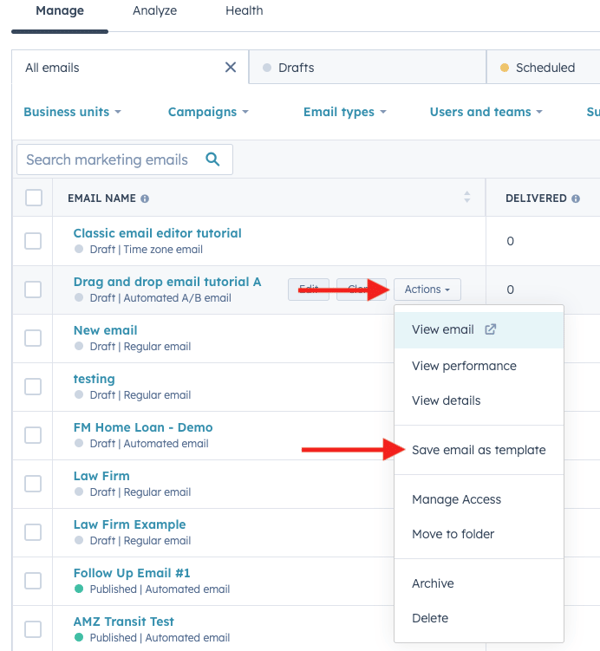
Task: Check the Classic email editor tutorial row
Action: tap(33, 241)
